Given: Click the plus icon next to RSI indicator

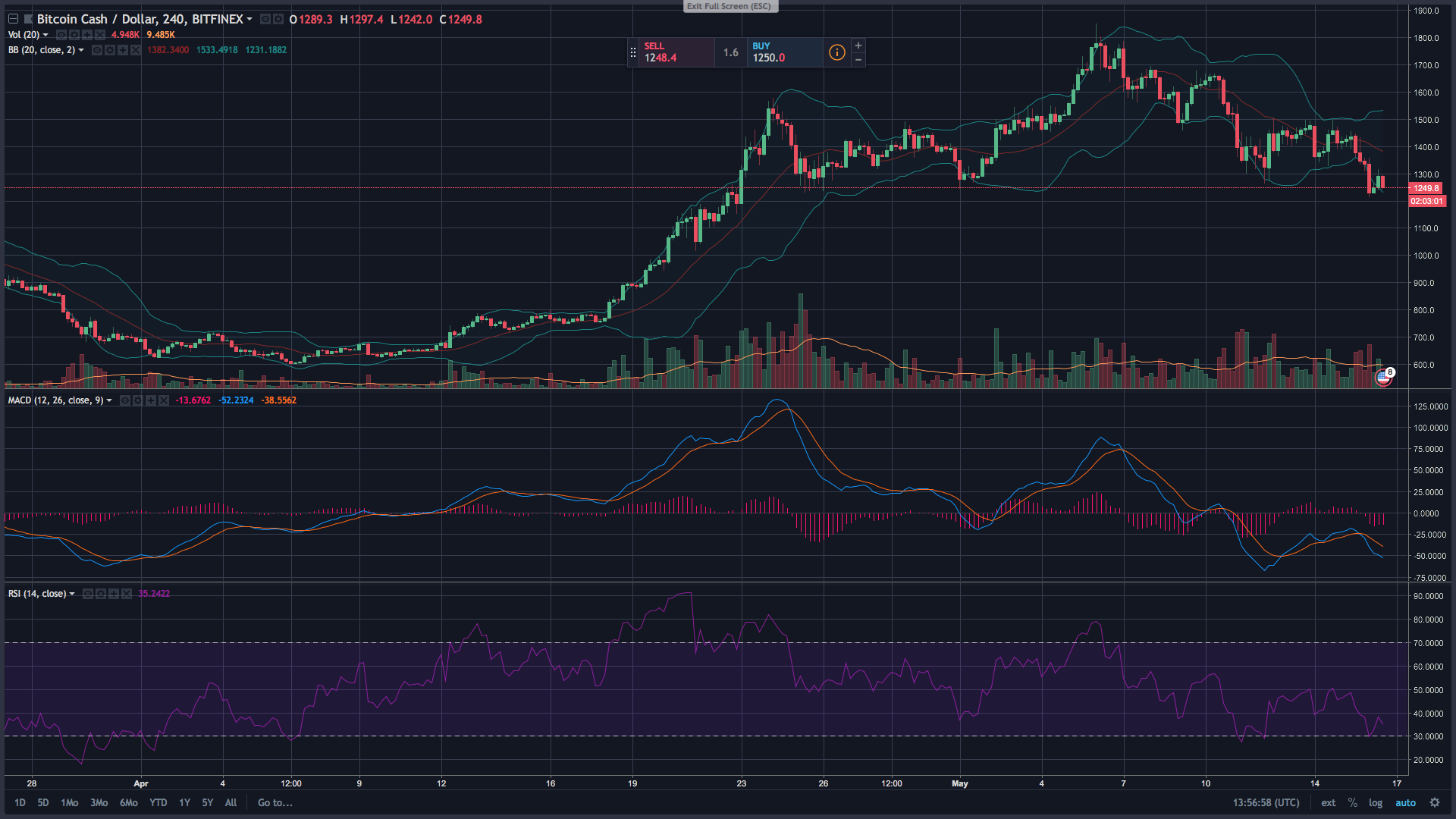Looking at the screenshot, I should tap(114, 594).
